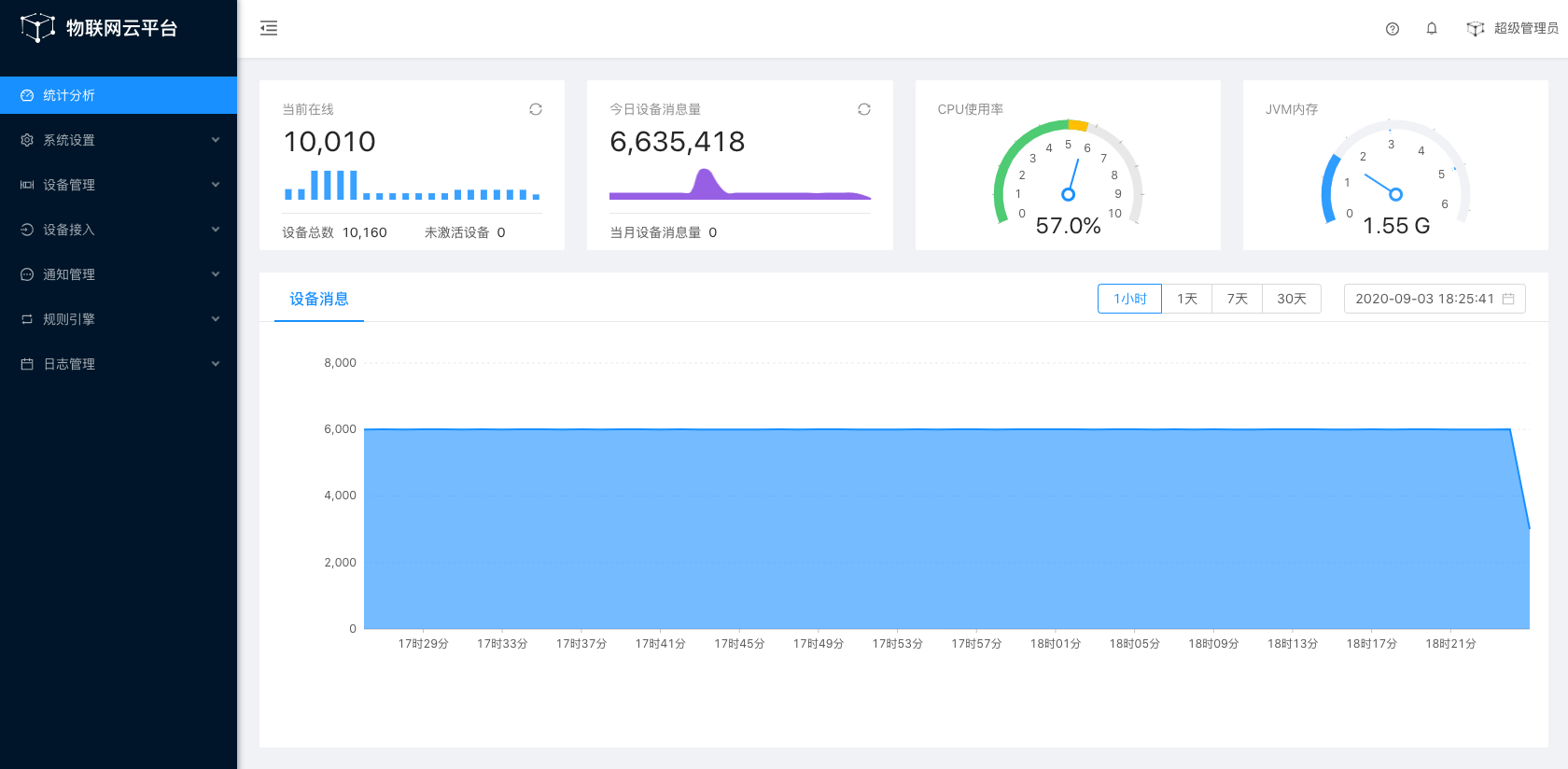Click the 设备总数 10,160 text

click(335, 232)
